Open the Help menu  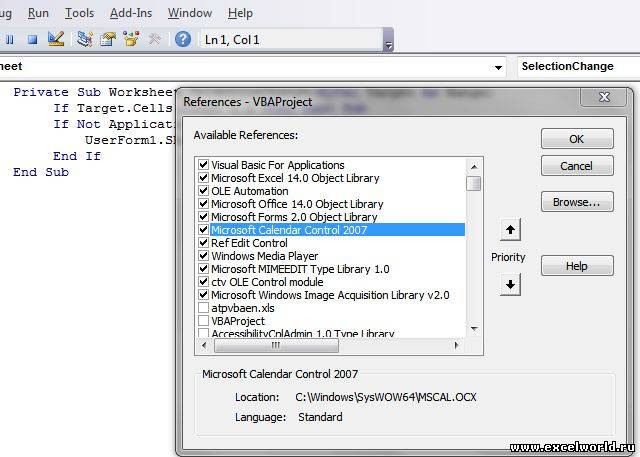pos(240,13)
